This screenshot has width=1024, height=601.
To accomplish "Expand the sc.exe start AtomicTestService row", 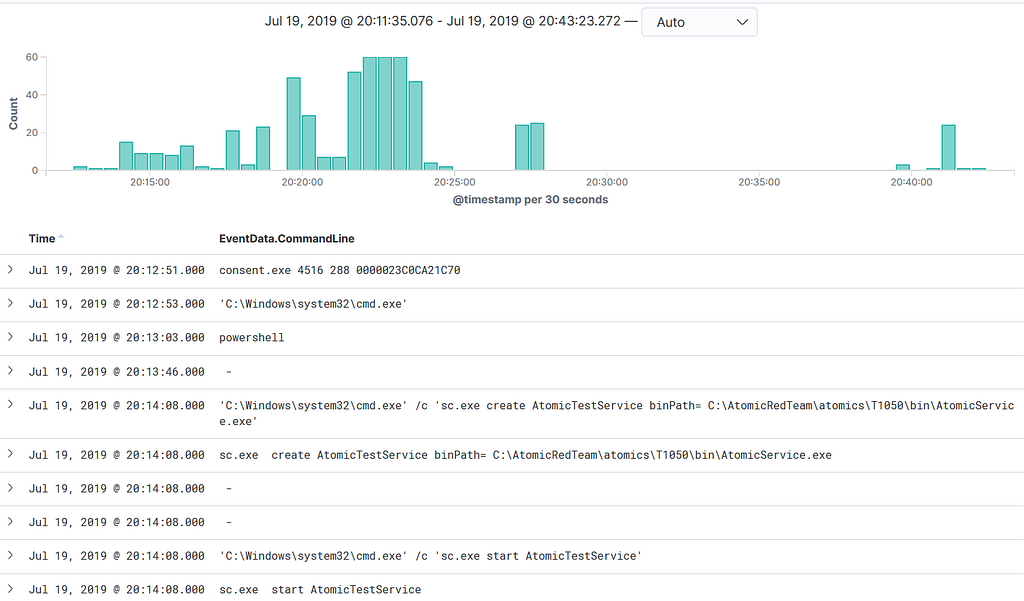I will tap(10, 589).
